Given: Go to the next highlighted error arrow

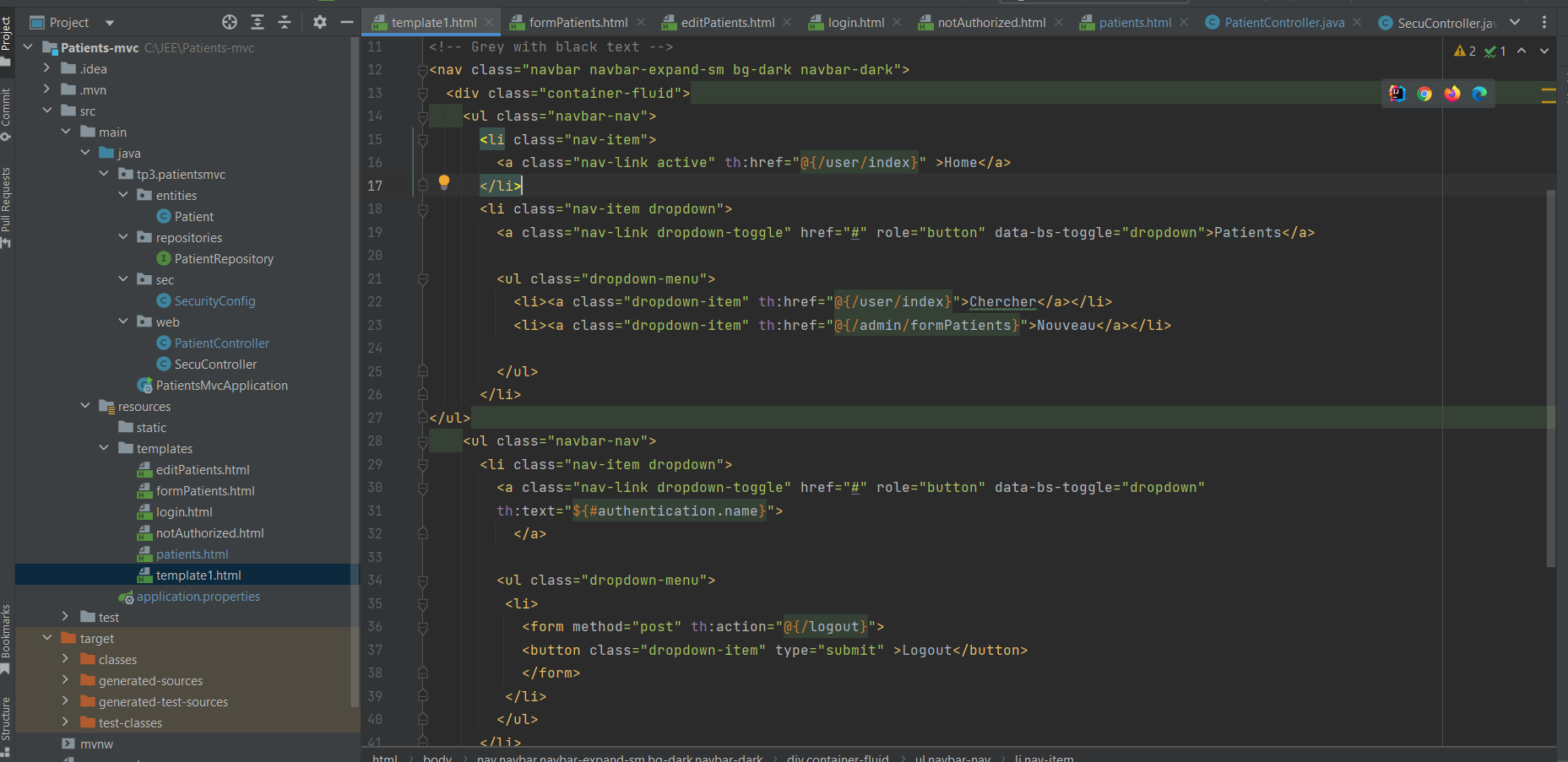Looking at the screenshot, I should point(1544,51).
